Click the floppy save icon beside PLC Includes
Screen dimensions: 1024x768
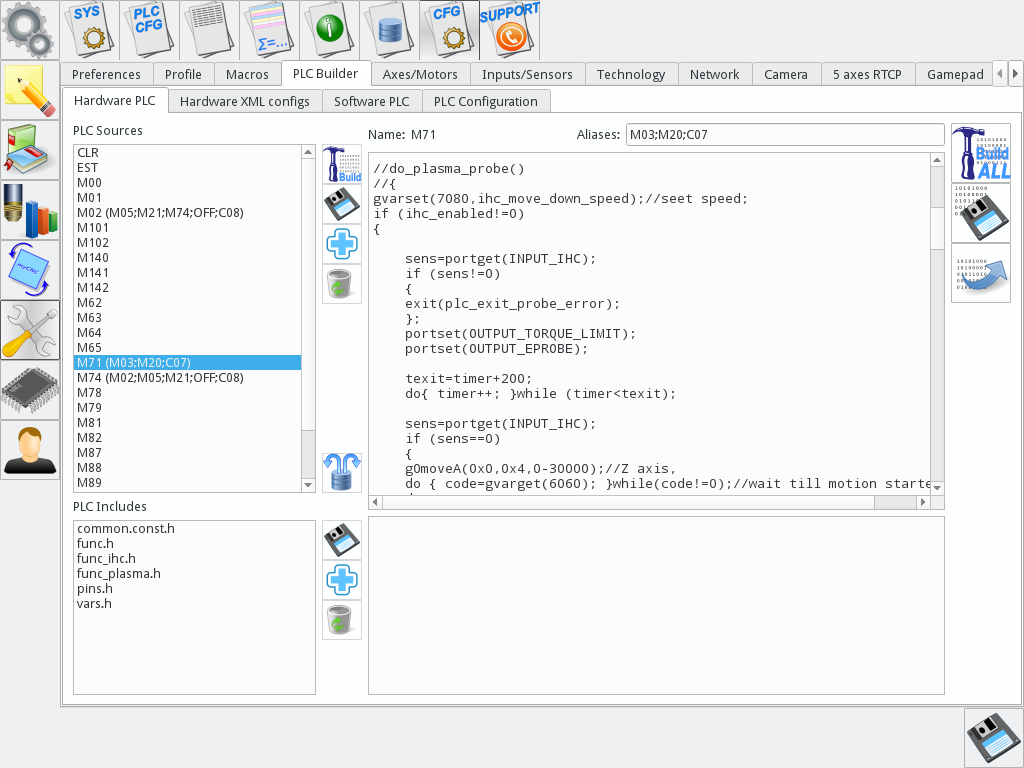point(342,540)
